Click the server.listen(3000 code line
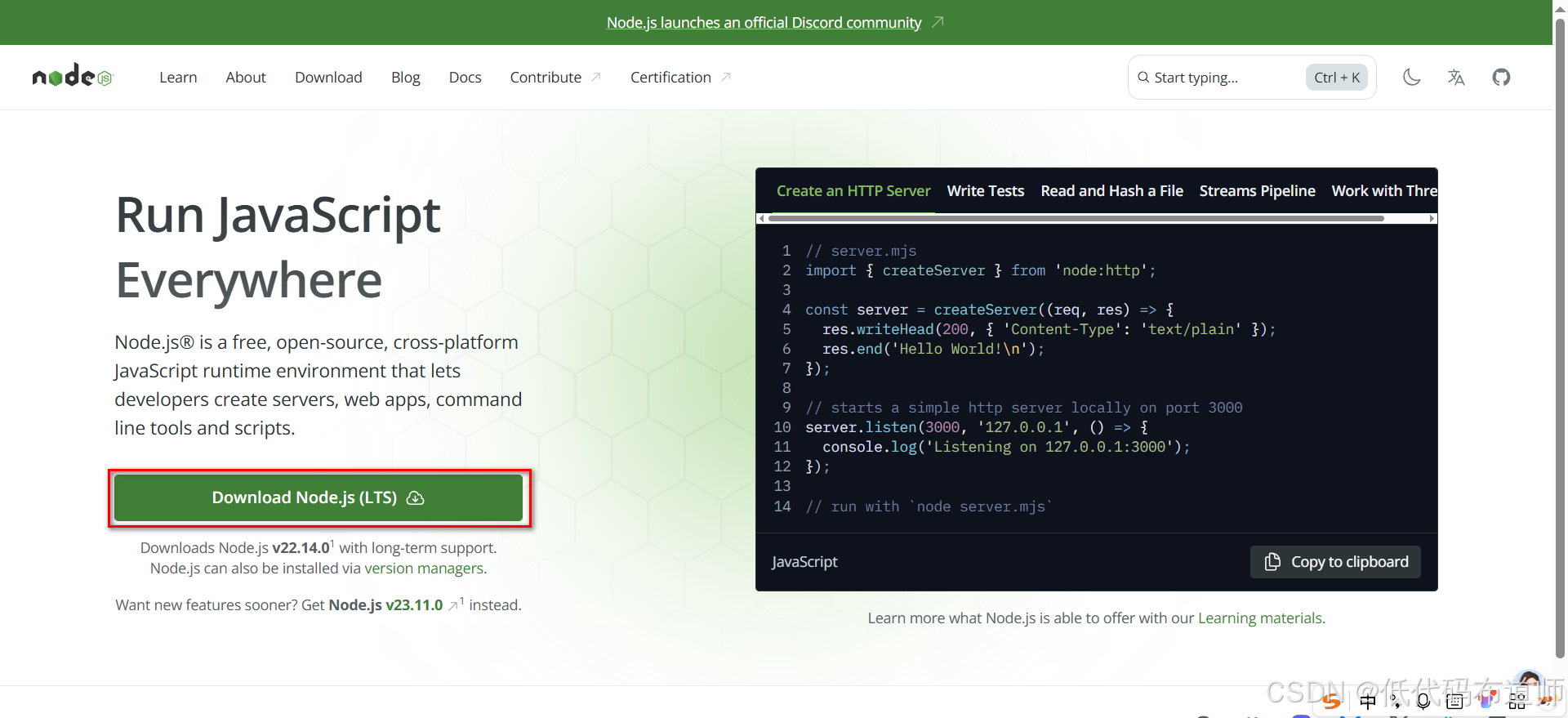Screen dimensions: 1568x718 click(x=977, y=427)
